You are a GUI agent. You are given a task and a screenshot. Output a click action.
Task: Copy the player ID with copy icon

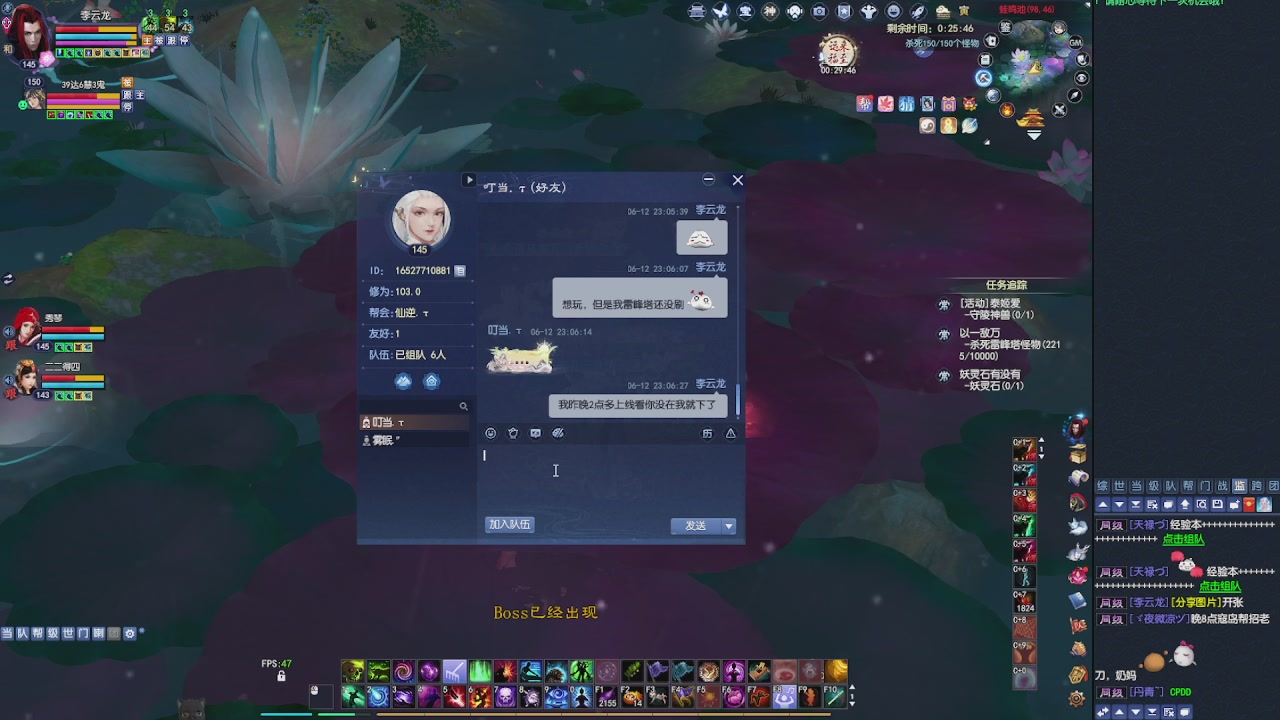(x=460, y=271)
